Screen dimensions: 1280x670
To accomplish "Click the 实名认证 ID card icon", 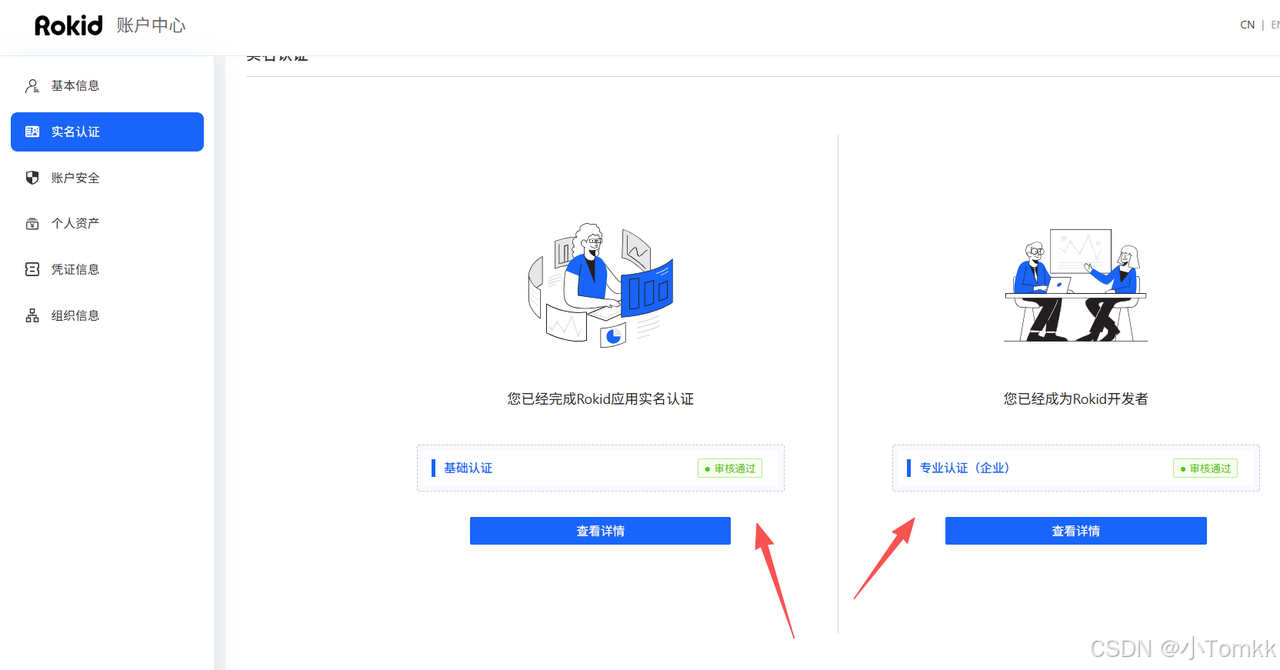I will (x=32, y=132).
